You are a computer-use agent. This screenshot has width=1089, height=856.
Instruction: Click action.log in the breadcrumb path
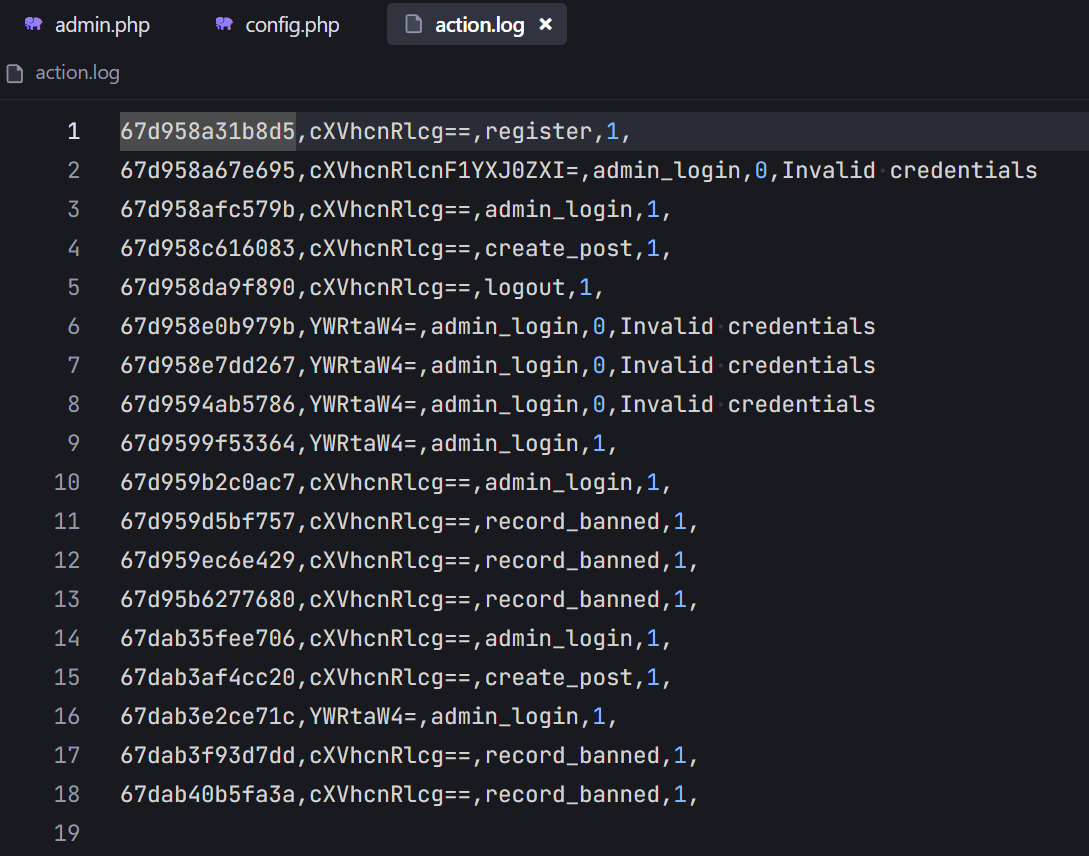[77, 73]
